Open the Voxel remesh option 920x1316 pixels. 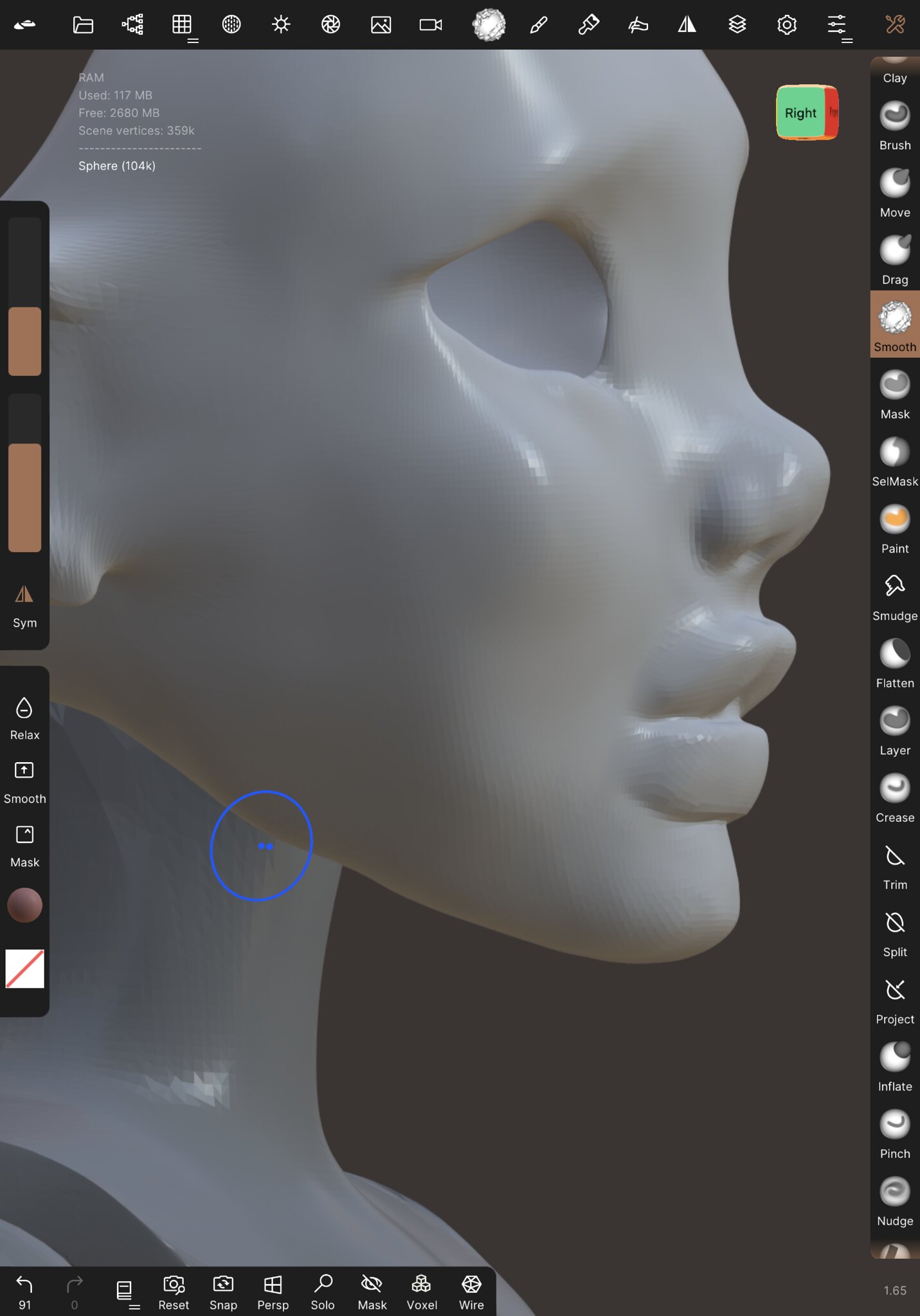(x=422, y=1292)
